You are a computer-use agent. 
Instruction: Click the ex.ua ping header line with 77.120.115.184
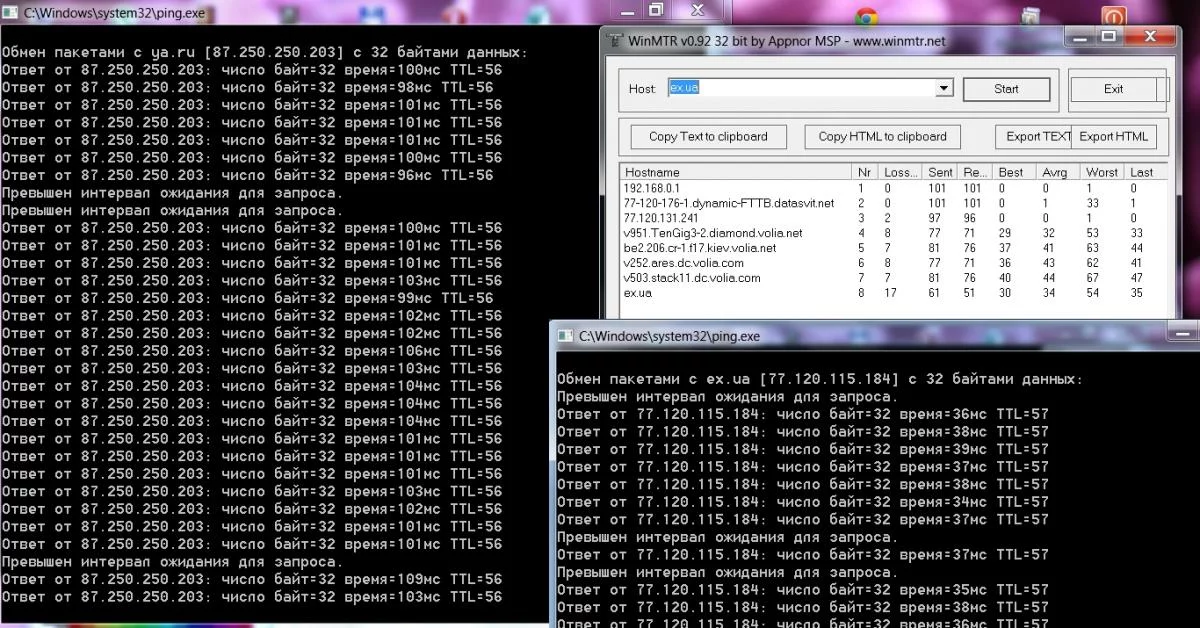819,379
